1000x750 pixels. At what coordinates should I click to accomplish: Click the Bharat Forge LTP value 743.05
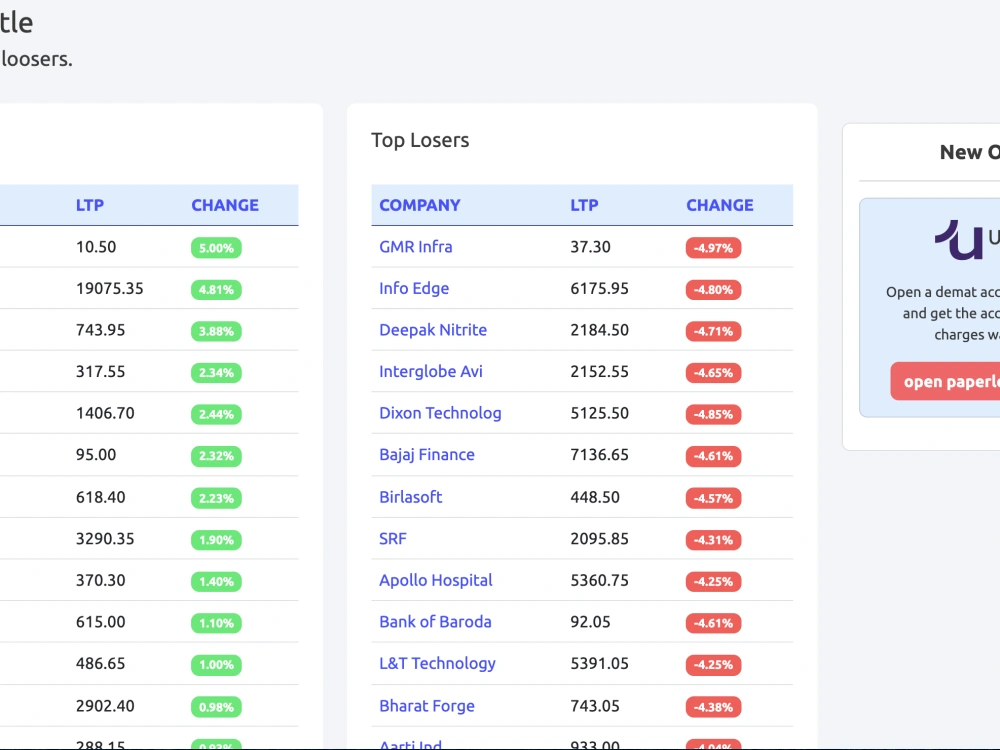tap(595, 706)
